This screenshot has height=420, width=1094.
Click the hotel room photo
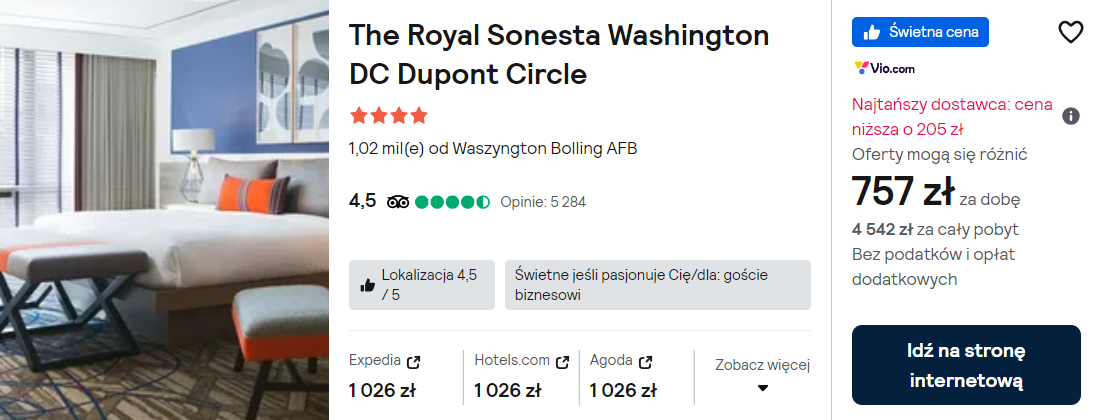click(164, 210)
